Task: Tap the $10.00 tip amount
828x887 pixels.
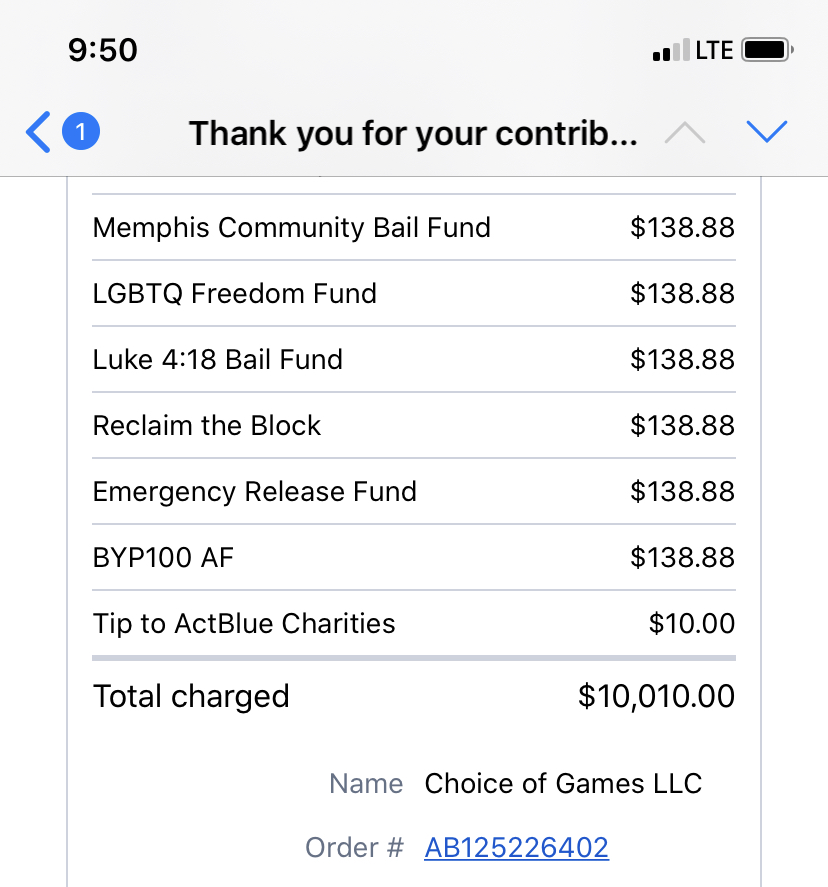Action: coord(692,624)
